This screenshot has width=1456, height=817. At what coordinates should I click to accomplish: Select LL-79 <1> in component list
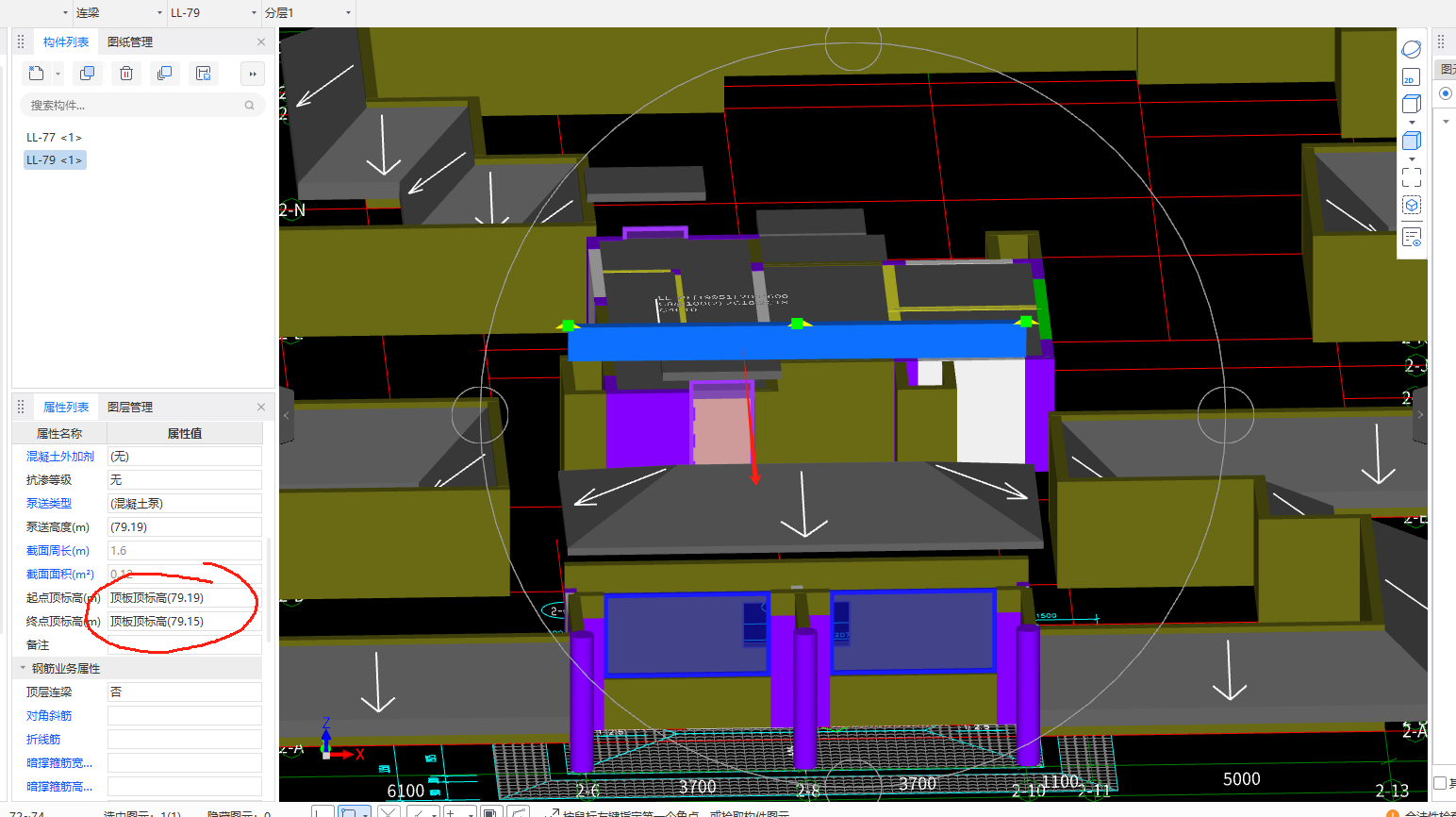54,160
